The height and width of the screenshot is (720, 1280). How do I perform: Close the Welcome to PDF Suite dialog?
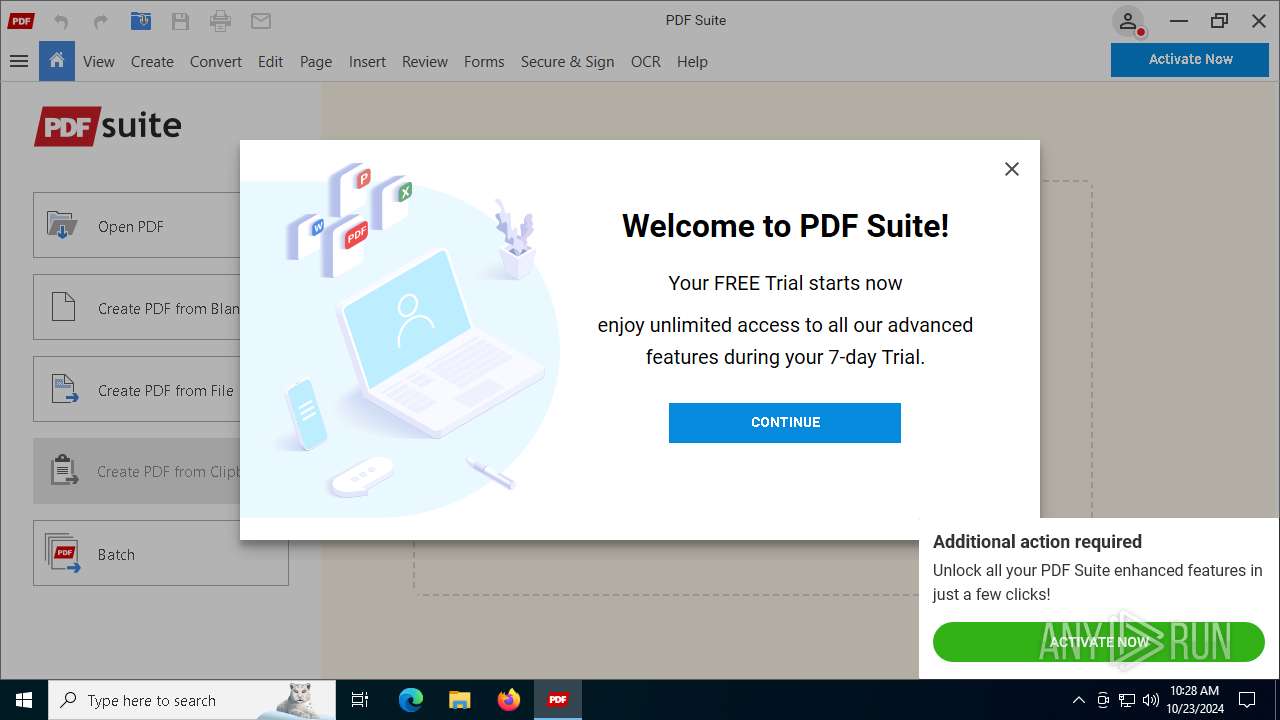pos(1012,169)
